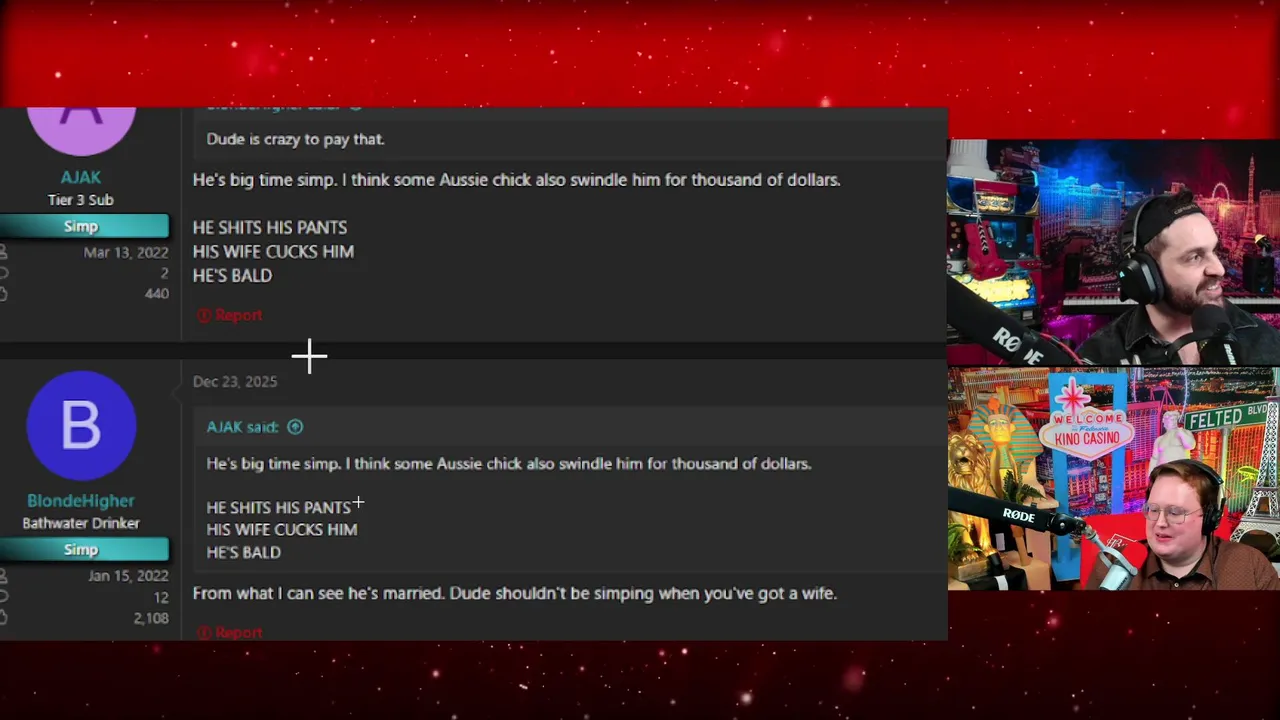Click the messages bubble icon beside count 12
The height and width of the screenshot is (720, 1280).
[3, 597]
